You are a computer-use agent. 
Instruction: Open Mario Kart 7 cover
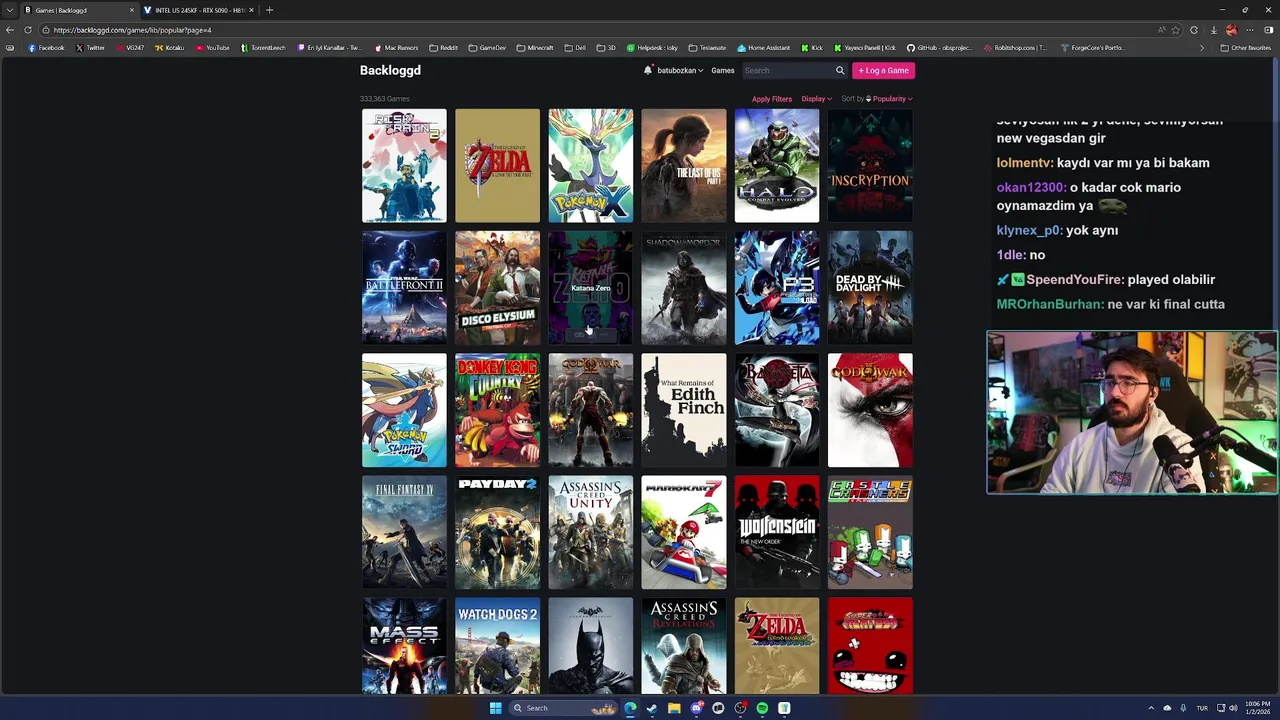(684, 532)
